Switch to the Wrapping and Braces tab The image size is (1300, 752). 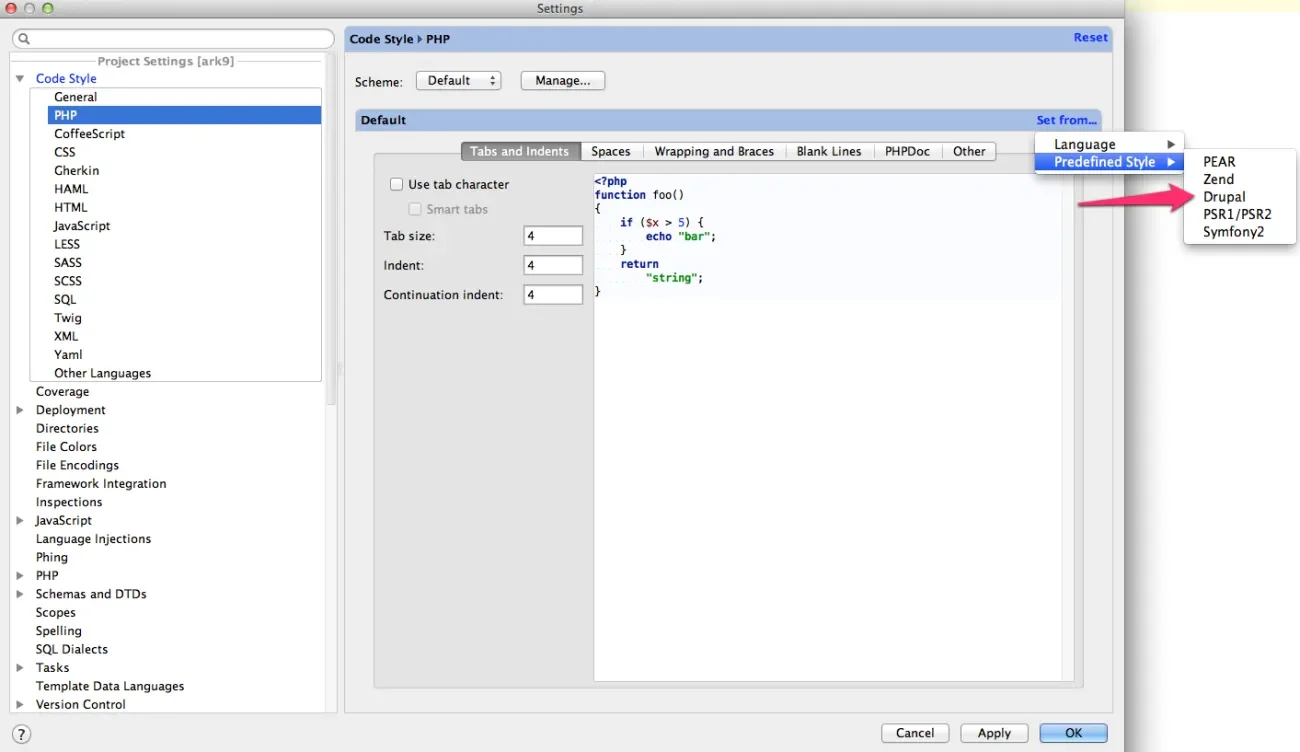pos(714,151)
